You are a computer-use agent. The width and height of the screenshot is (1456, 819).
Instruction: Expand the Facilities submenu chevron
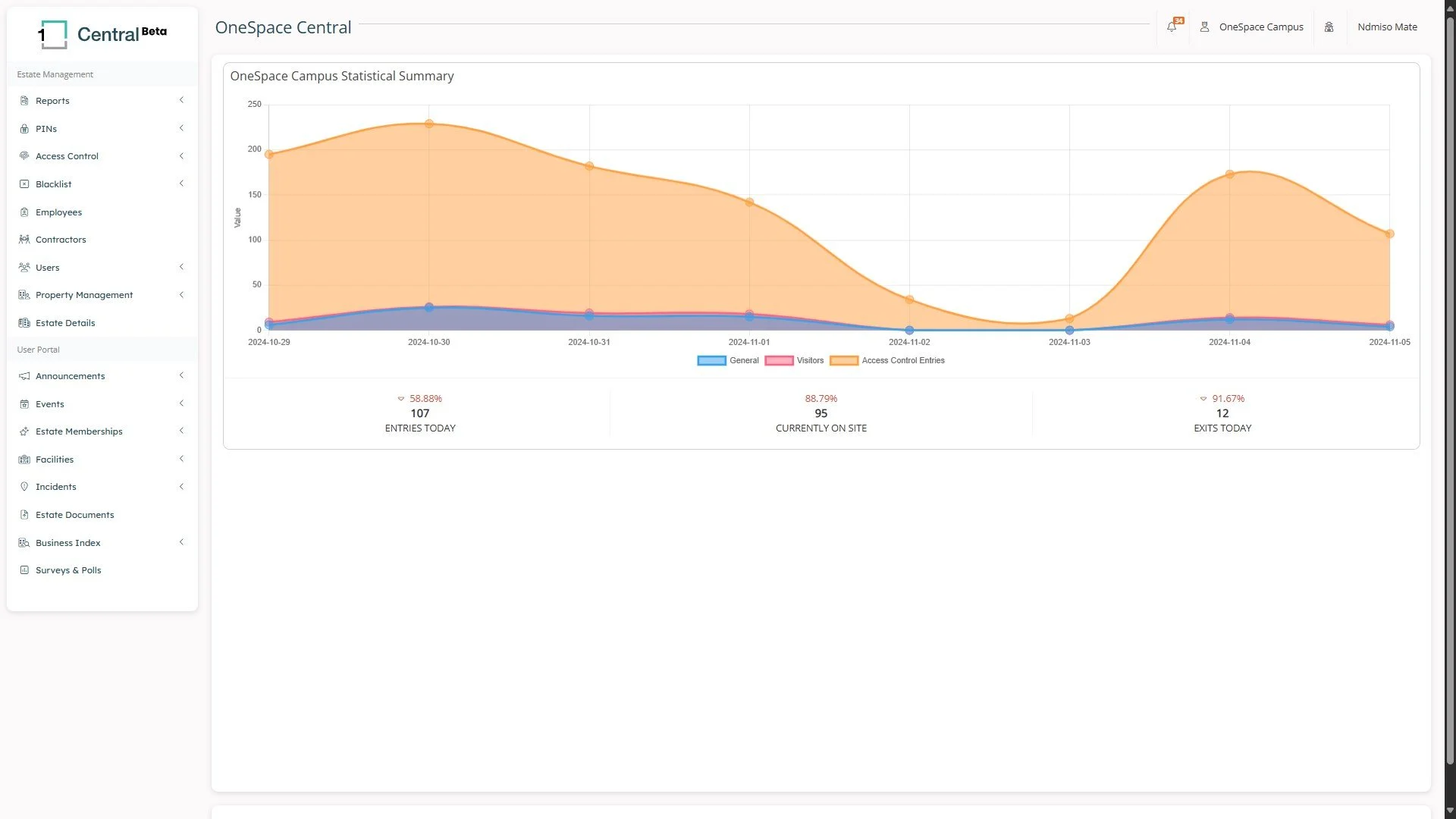pos(181,459)
